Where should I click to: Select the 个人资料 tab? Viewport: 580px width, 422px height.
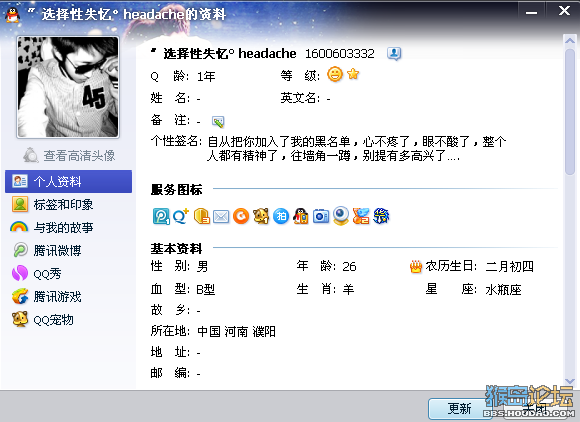pos(68,181)
